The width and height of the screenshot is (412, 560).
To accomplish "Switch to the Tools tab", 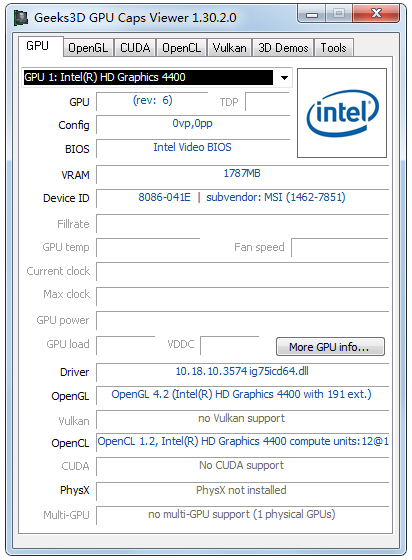I will [333, 48].
